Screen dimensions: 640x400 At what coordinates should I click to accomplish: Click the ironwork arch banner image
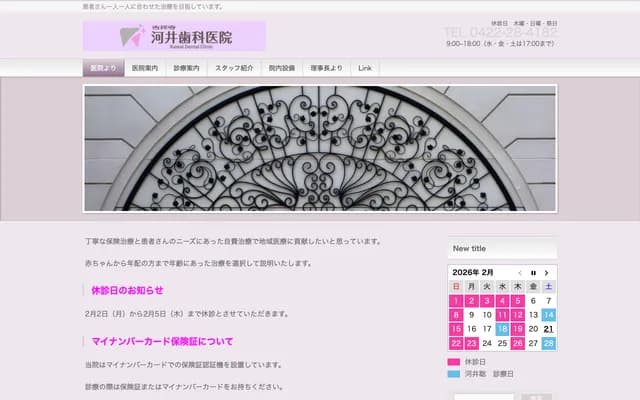pos(320,149)
